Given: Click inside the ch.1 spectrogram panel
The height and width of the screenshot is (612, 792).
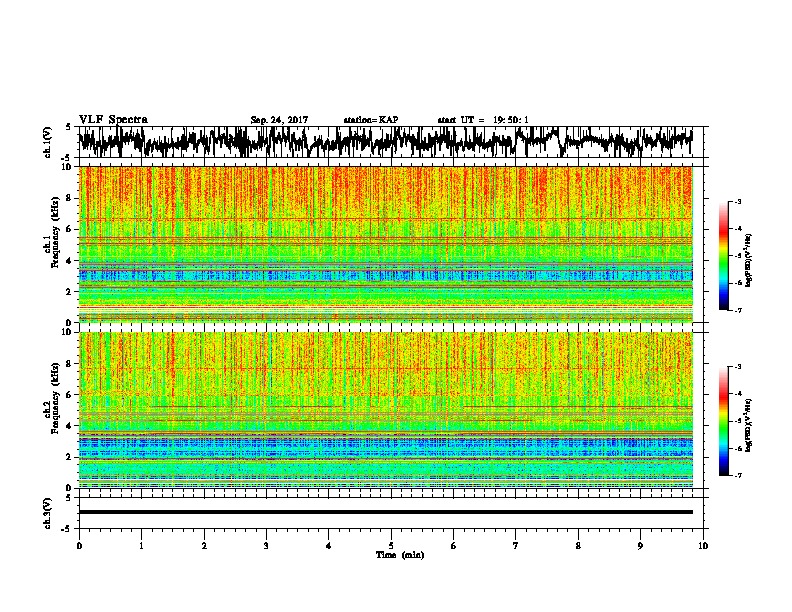Looking at the screenshot, I should pos(386,244).
